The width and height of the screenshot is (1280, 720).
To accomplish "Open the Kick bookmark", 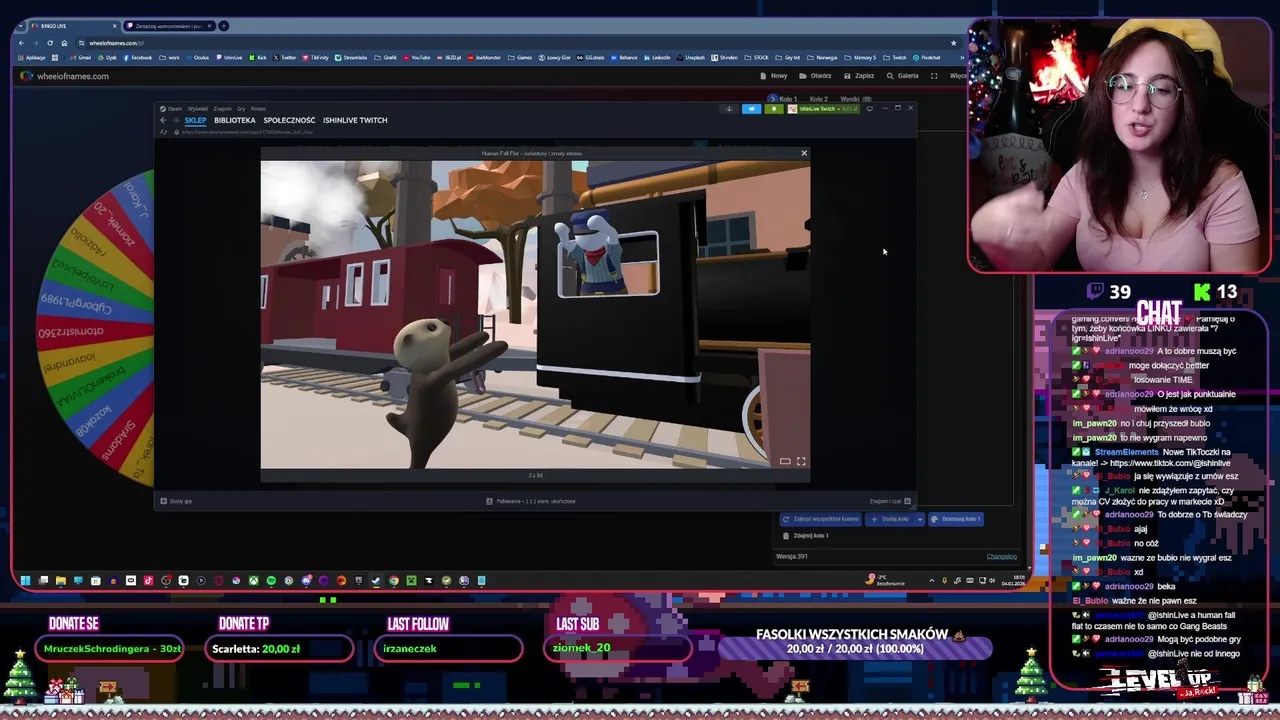I will pos(258,58).
